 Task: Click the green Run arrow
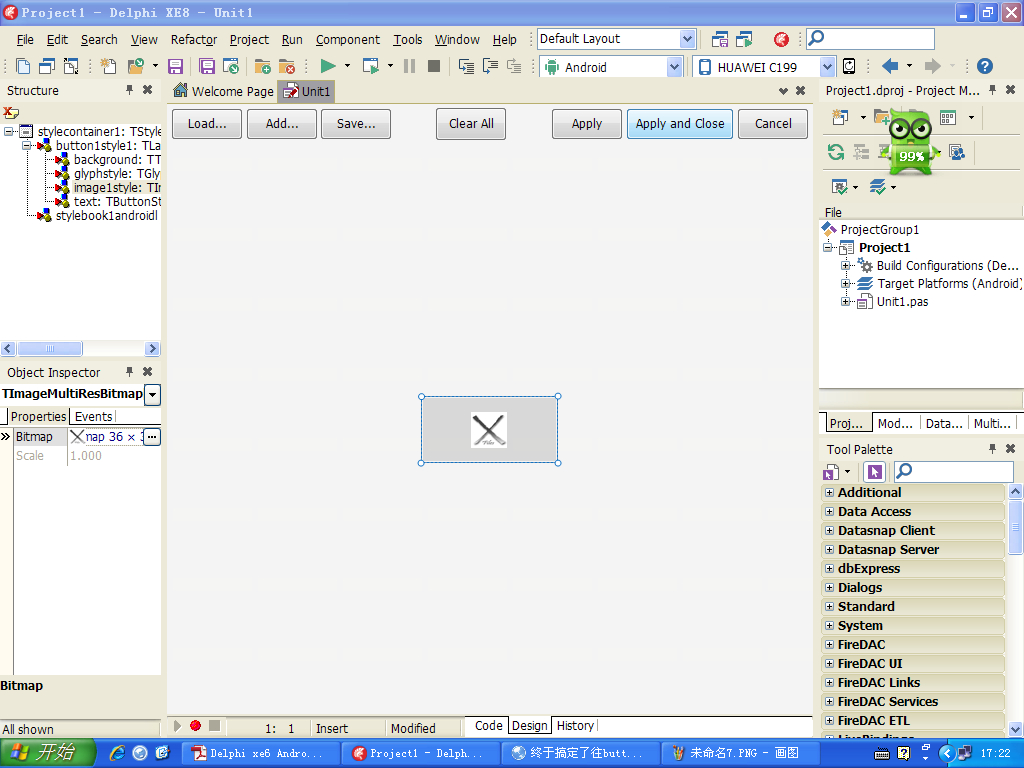coord(328,66)
